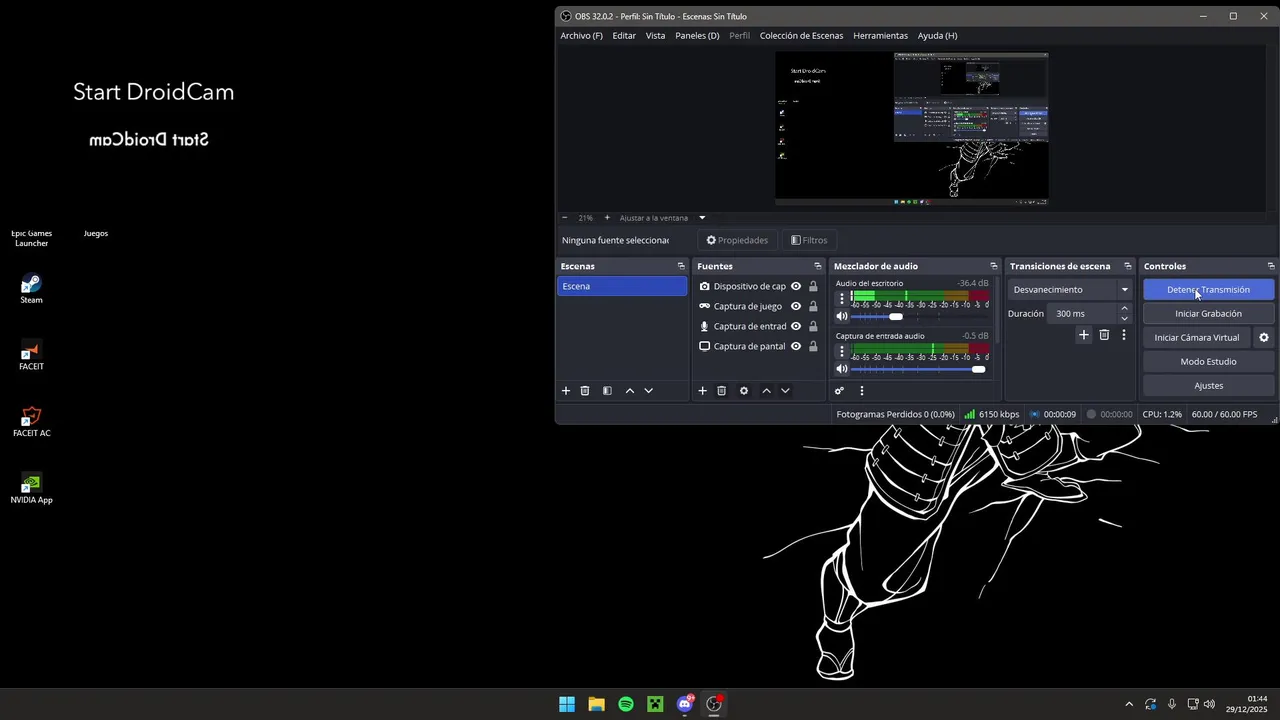Lock the Dispositivo de captura source
1280x720 pixels.
coord(813,286)
